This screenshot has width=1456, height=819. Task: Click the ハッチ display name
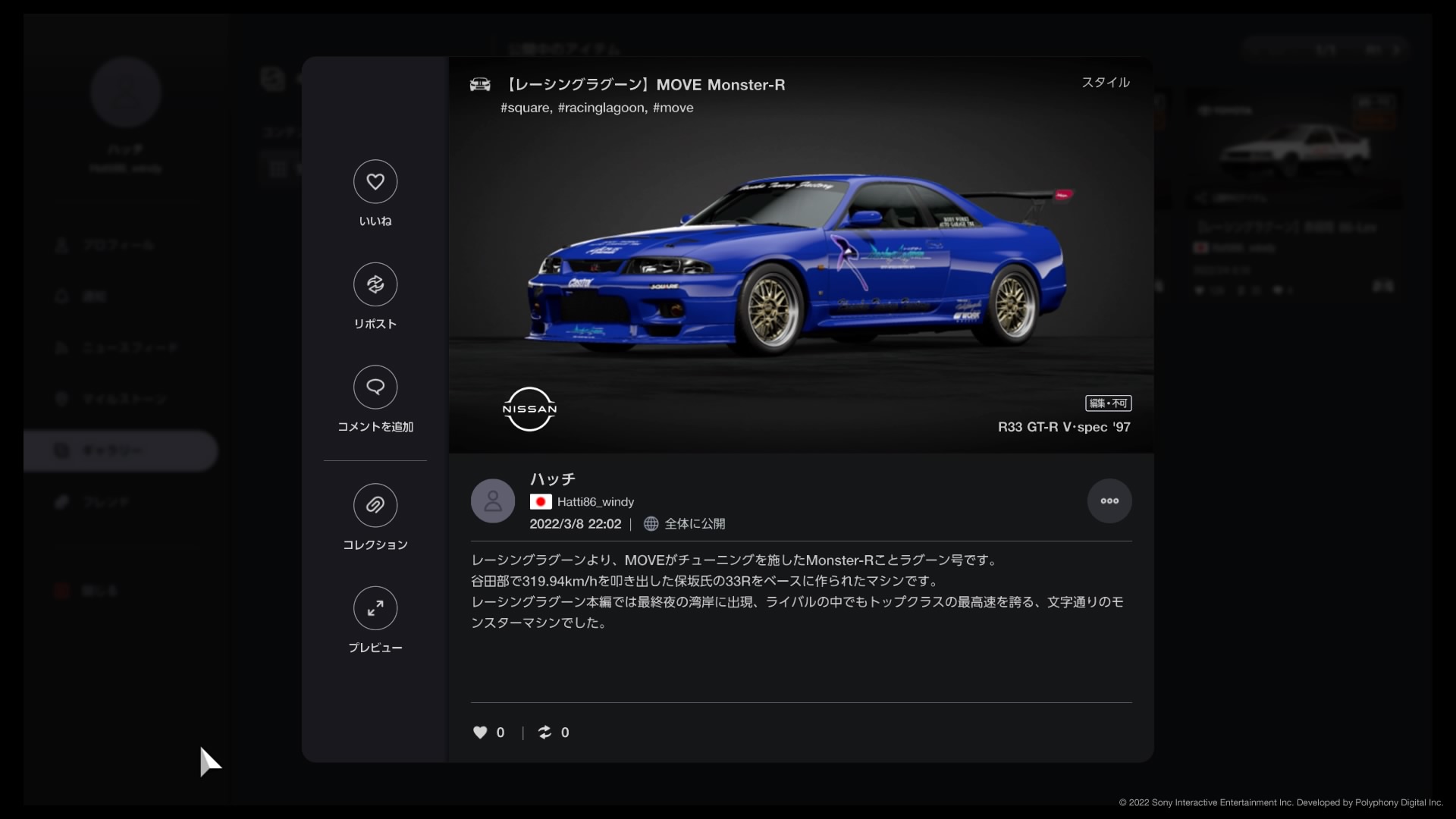pyautogui.click(x=553, y=479)
